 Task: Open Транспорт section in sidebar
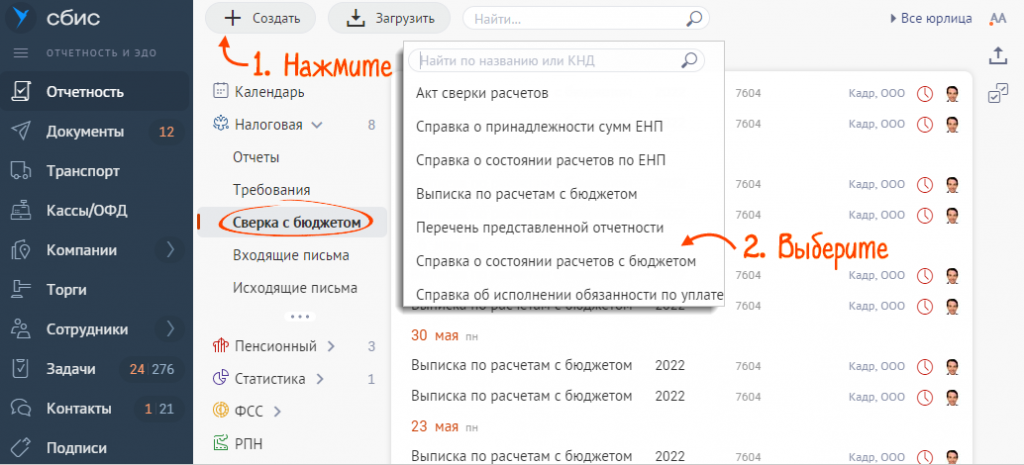(x=83, y=171)
